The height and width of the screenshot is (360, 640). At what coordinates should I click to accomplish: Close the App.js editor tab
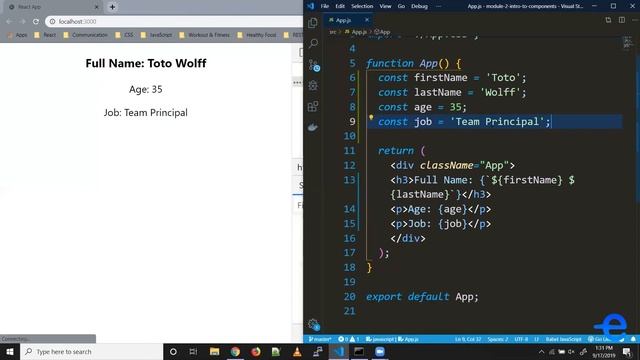pos(367,20)
